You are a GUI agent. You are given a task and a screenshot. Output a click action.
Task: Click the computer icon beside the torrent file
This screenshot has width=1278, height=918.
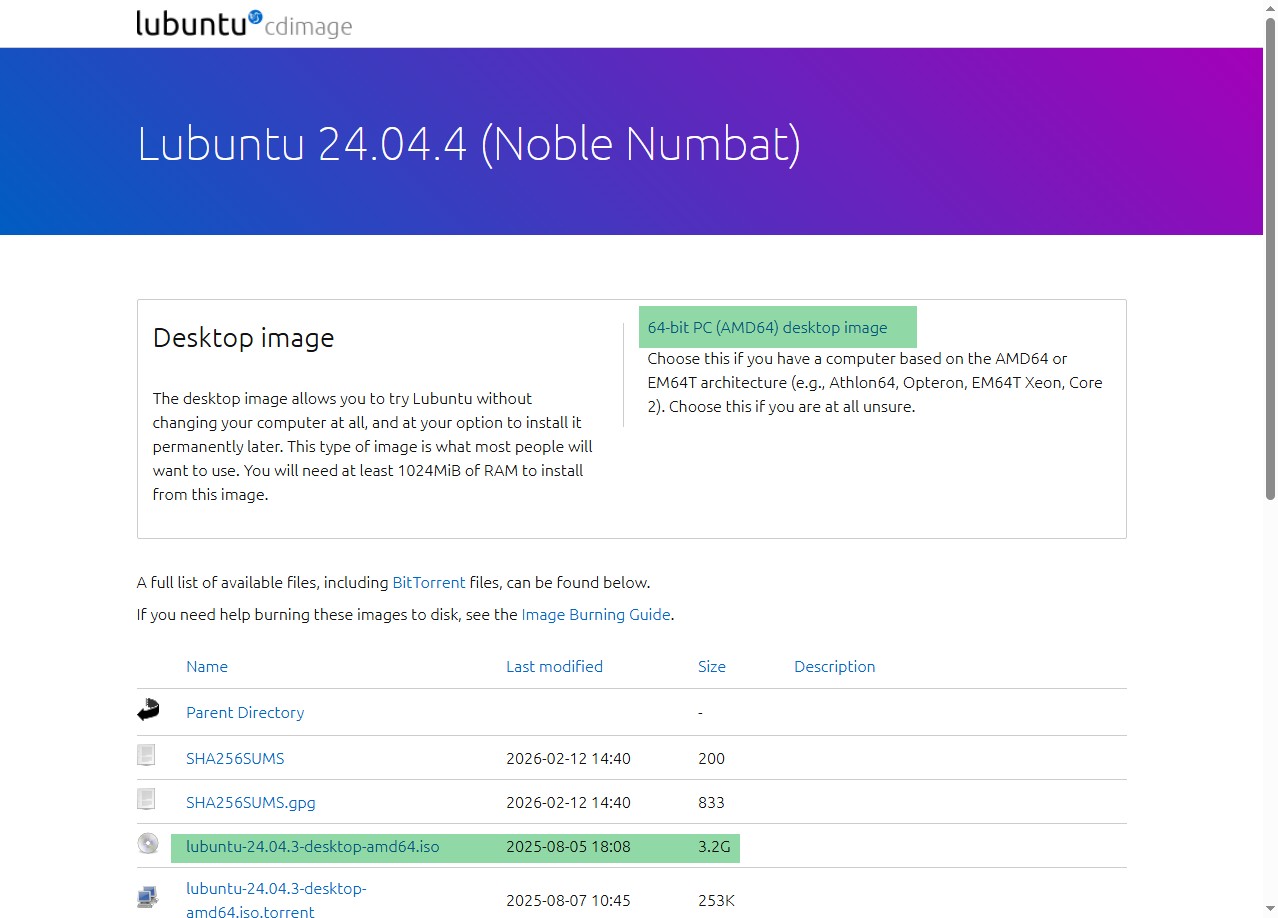pyautogui.click(x=148, y=897)
